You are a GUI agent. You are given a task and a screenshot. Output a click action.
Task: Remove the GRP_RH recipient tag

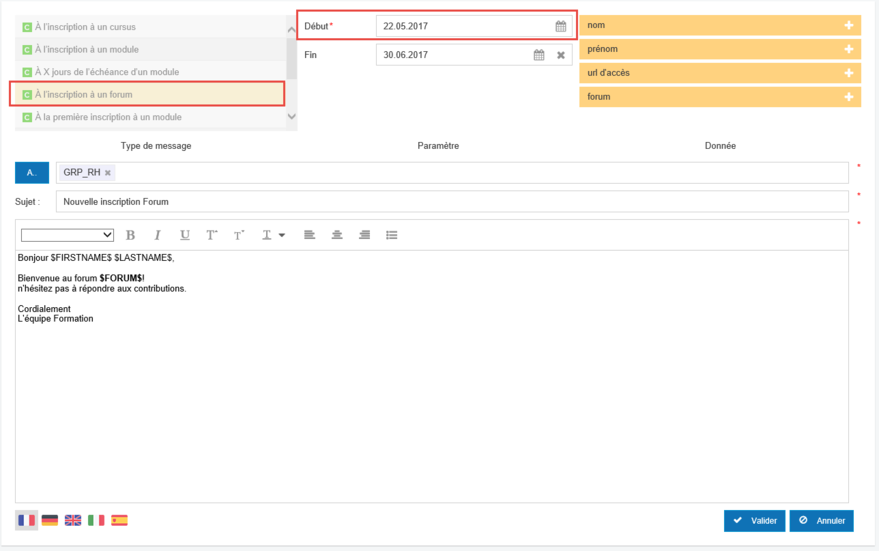pyautogui.click(x=108, y=173)
